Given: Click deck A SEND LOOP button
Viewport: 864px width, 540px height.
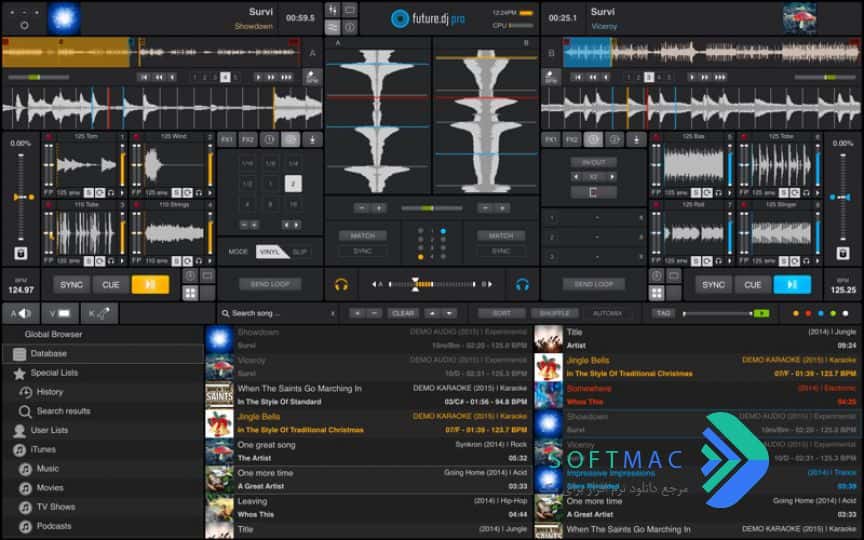Looking at the screenshot, I should [x=270, y=284].
